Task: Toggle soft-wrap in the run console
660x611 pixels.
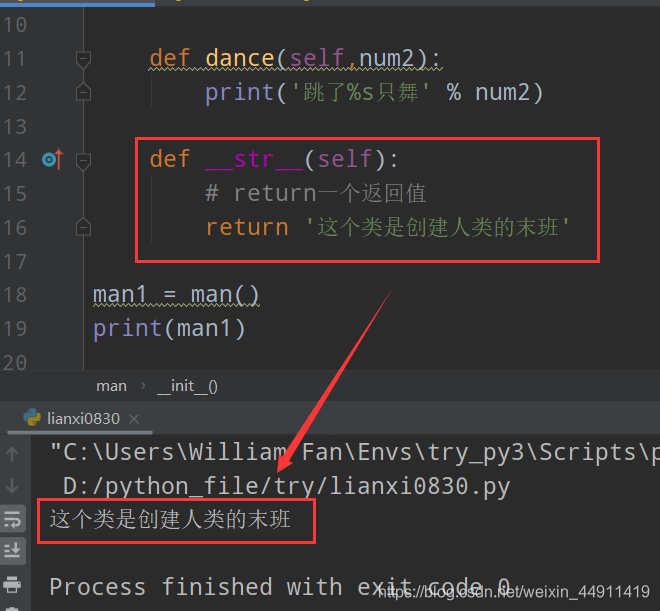Action: coord(13,518)
